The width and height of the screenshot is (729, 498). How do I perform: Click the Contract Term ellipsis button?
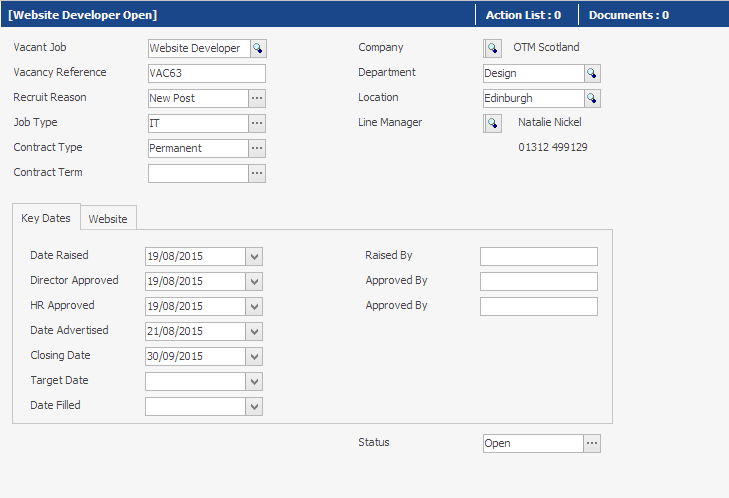click(x=257, y=173)
